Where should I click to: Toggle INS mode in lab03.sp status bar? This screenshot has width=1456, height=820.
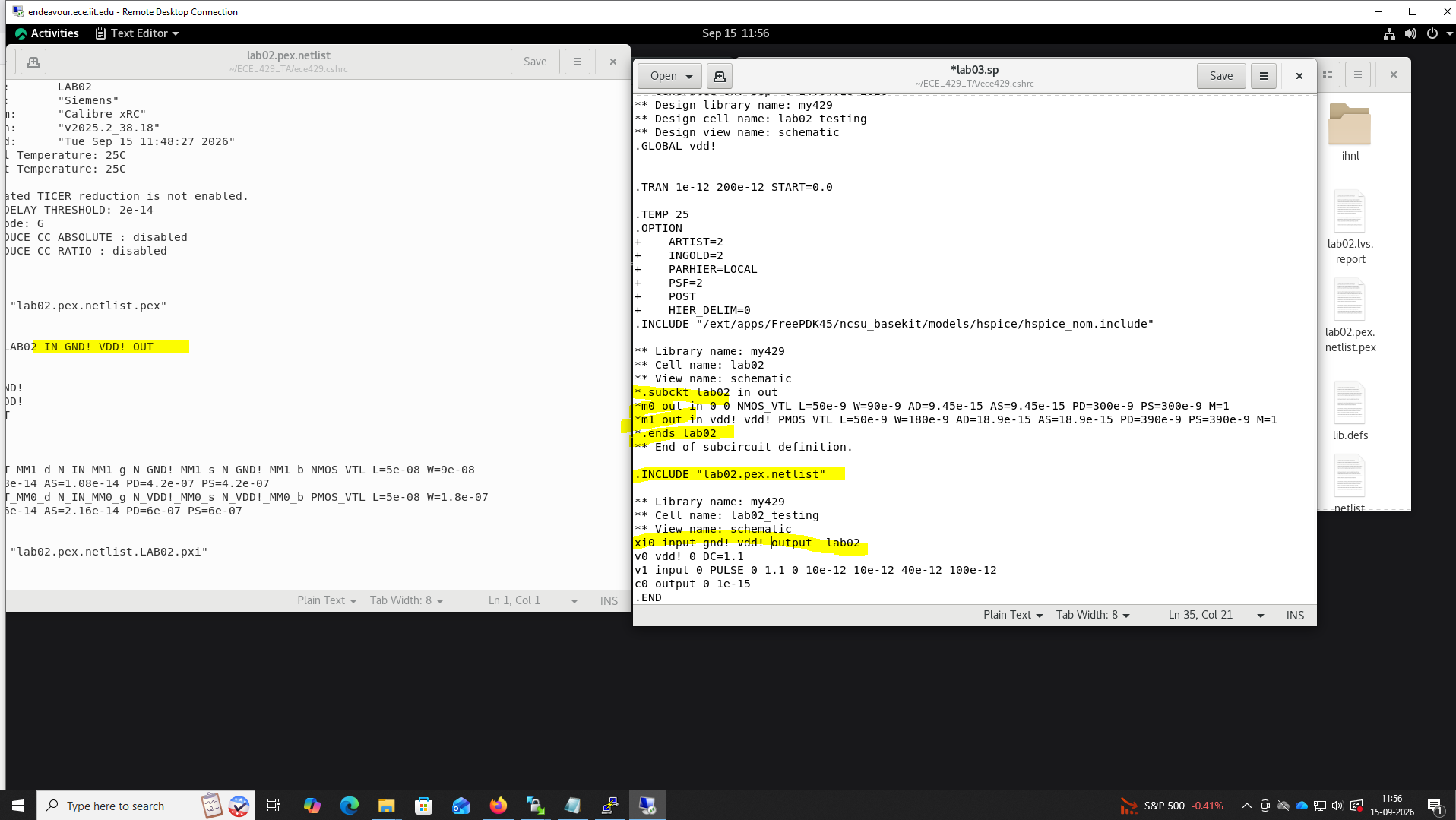(1295, 615)
